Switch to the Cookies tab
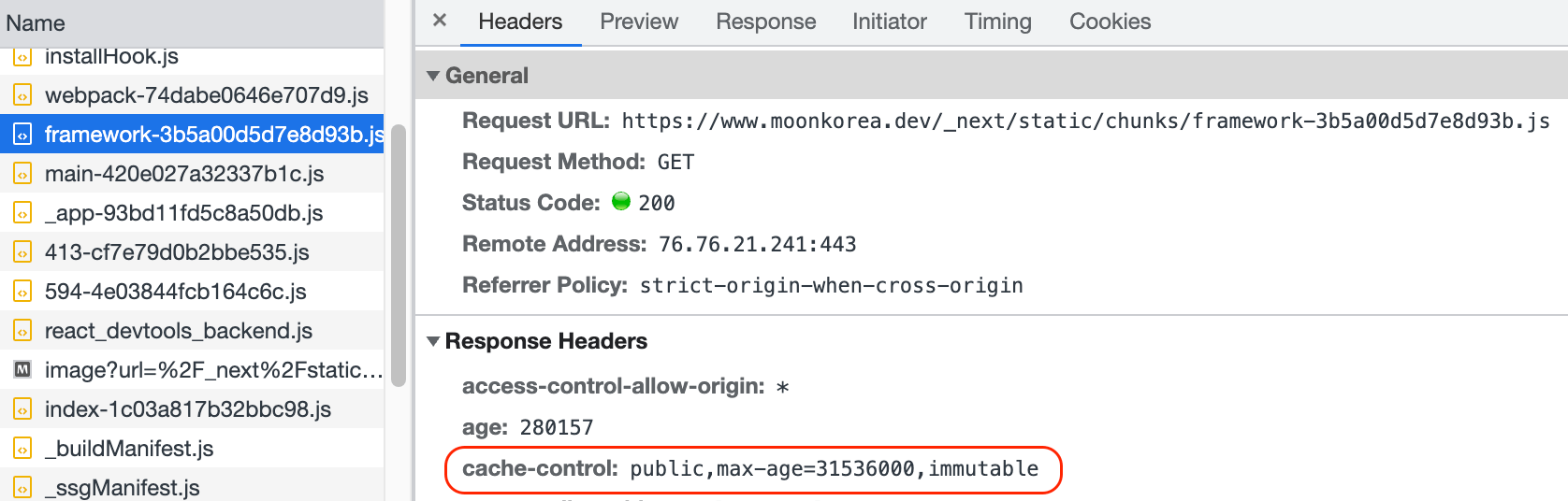Screen dimensions: 1568x501 pyautogui.click(x=1110, y=21)
